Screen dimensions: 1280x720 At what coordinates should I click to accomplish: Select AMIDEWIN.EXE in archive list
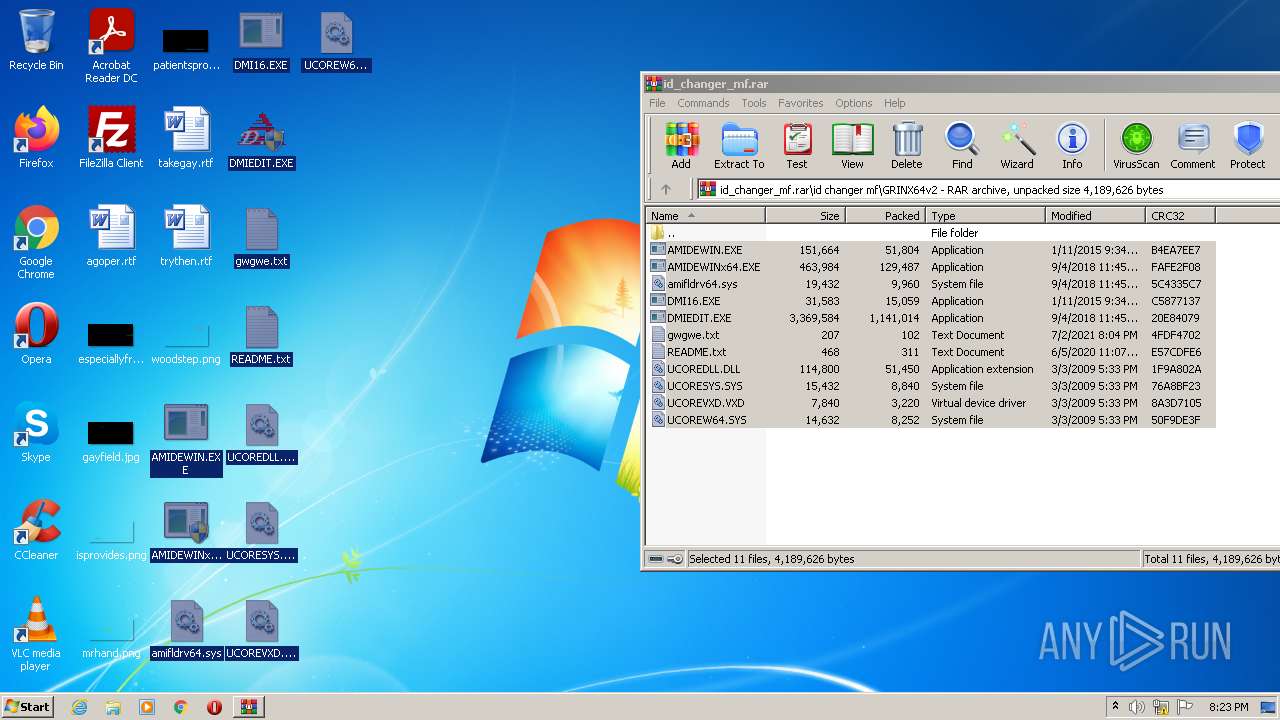[x=931, y=250]
